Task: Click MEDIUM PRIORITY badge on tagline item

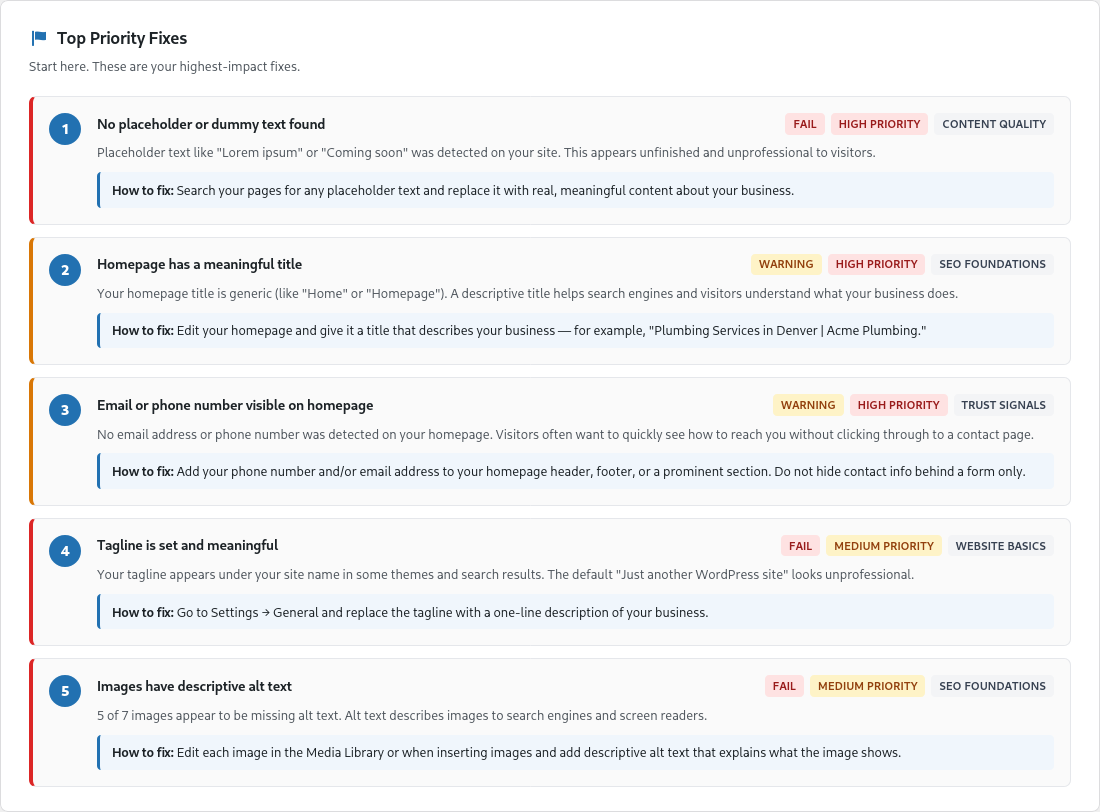Action: [883, 546]
